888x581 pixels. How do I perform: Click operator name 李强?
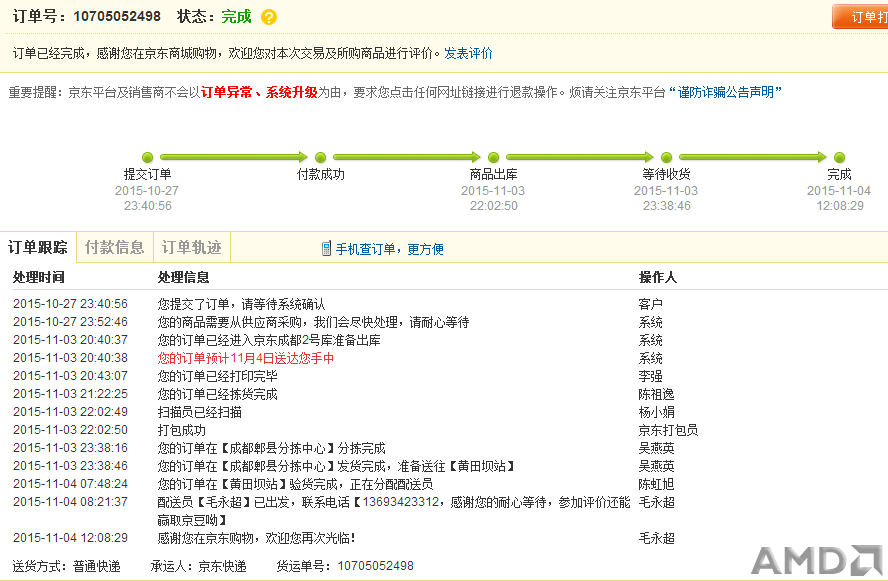(x=651, y=377)
